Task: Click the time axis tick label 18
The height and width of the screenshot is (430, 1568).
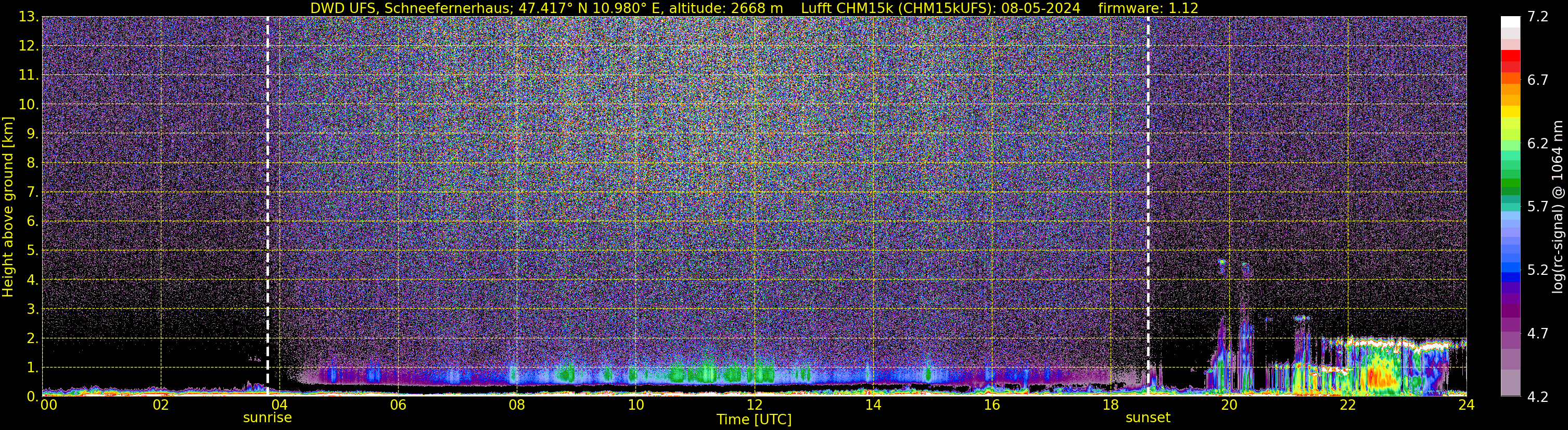Action: click(1110, 405)
